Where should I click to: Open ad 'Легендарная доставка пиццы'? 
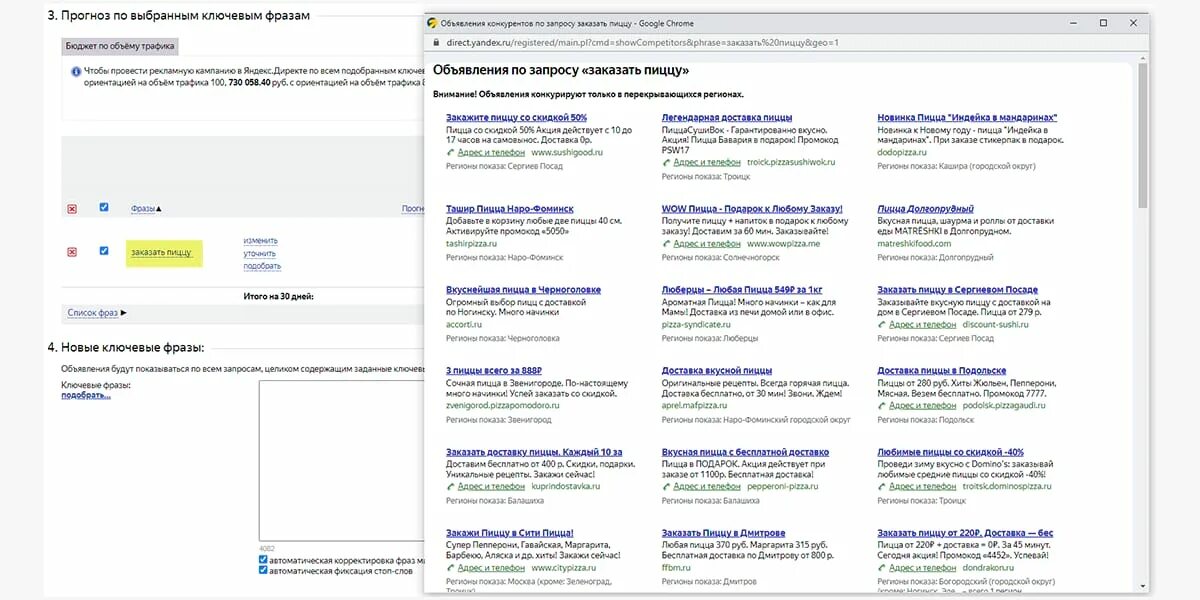[x=727, y=118]
